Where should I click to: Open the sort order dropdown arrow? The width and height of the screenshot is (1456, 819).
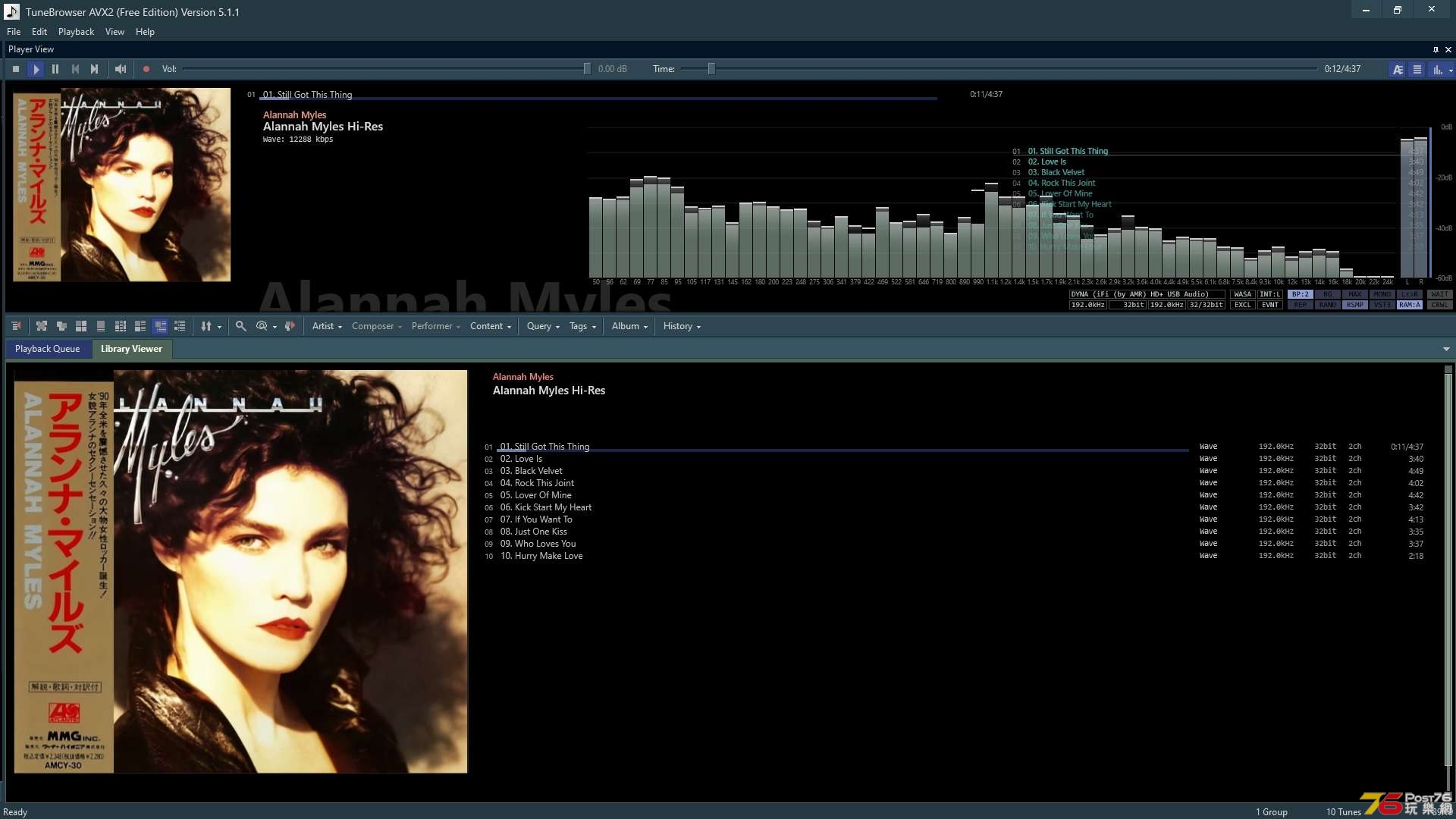pyautogui.click(x=220, y=327)
